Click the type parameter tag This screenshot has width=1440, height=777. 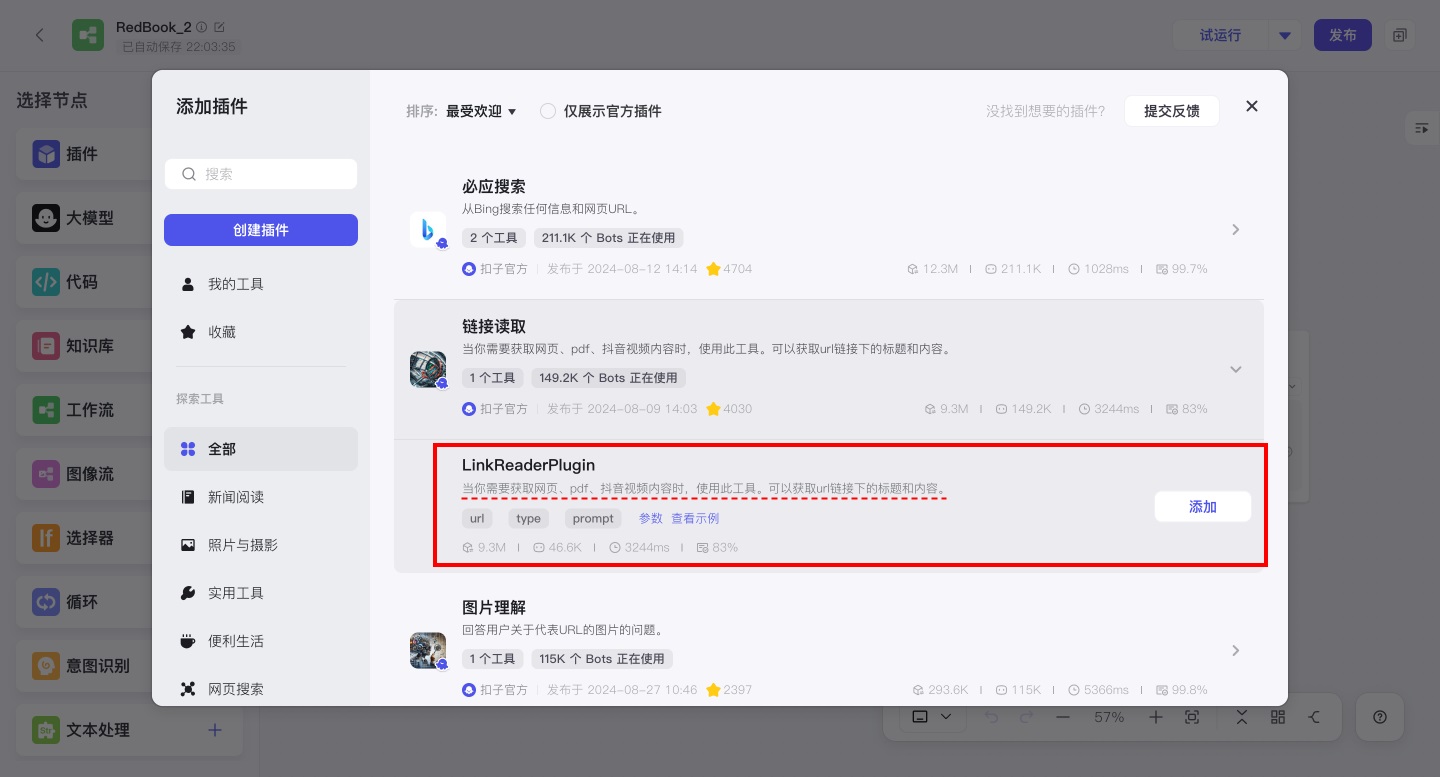click(x=529, y=518)
